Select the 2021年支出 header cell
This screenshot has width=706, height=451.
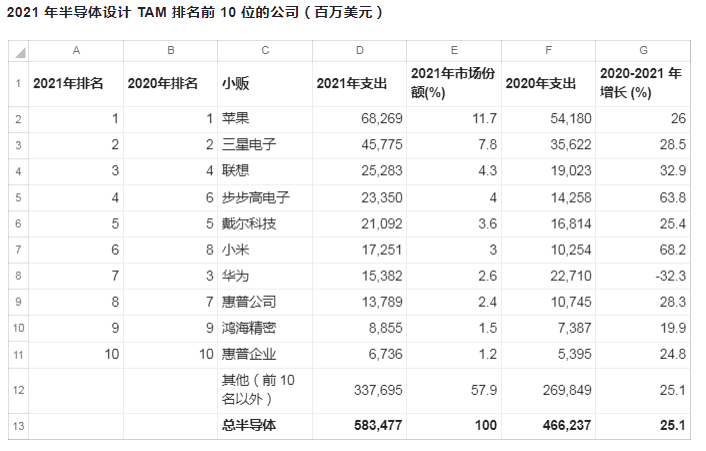click(359, 84)
